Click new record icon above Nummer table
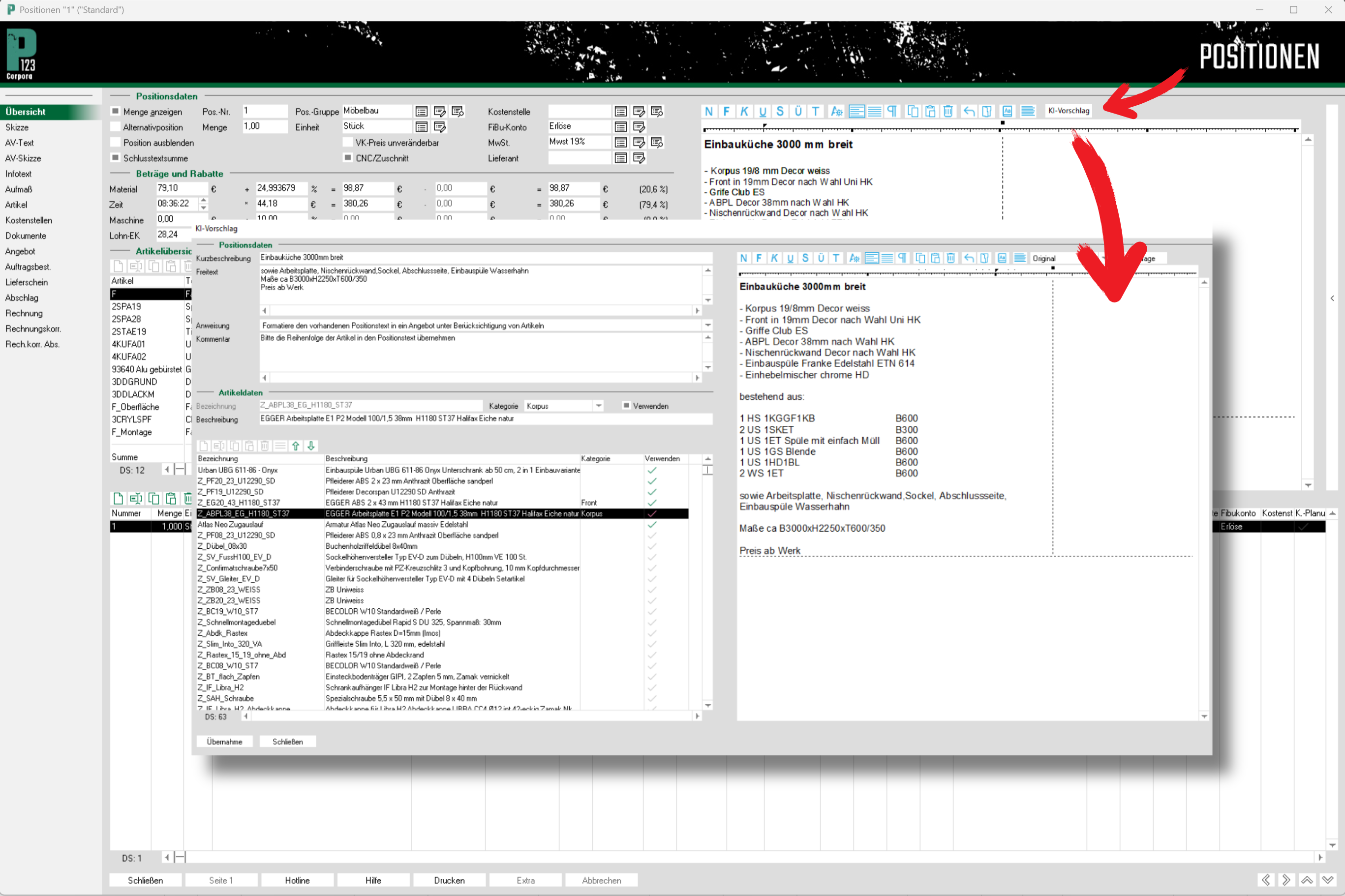Viewport: 1345px width, 896px height. [118, 498]
